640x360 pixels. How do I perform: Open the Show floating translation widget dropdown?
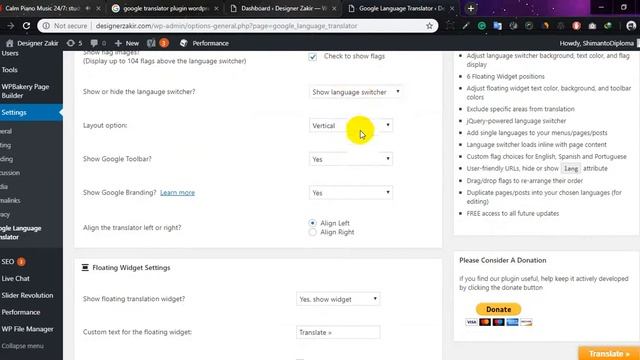(x=338, y=299)
